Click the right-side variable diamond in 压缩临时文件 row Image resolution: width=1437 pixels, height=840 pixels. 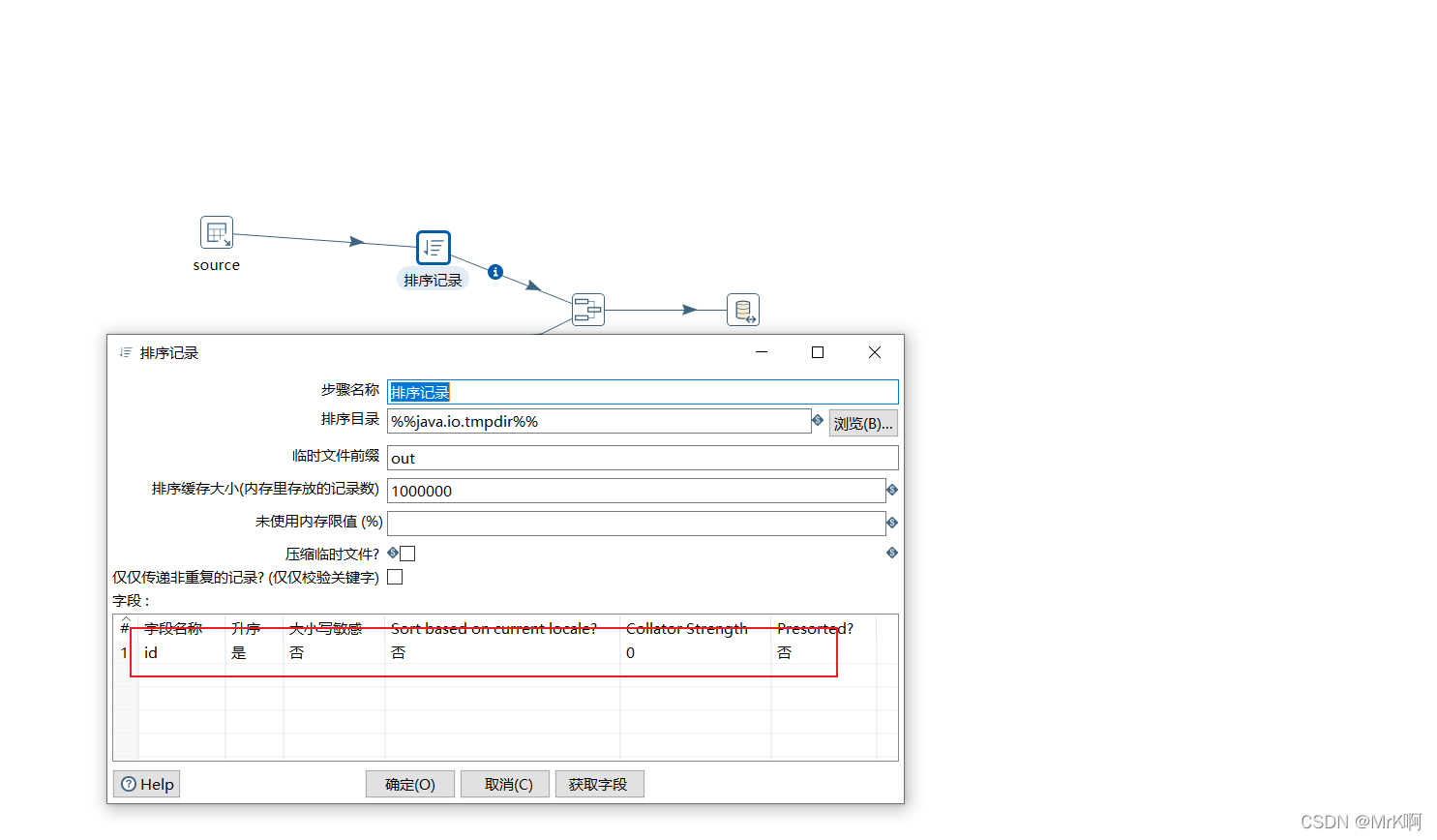[892, 553]
